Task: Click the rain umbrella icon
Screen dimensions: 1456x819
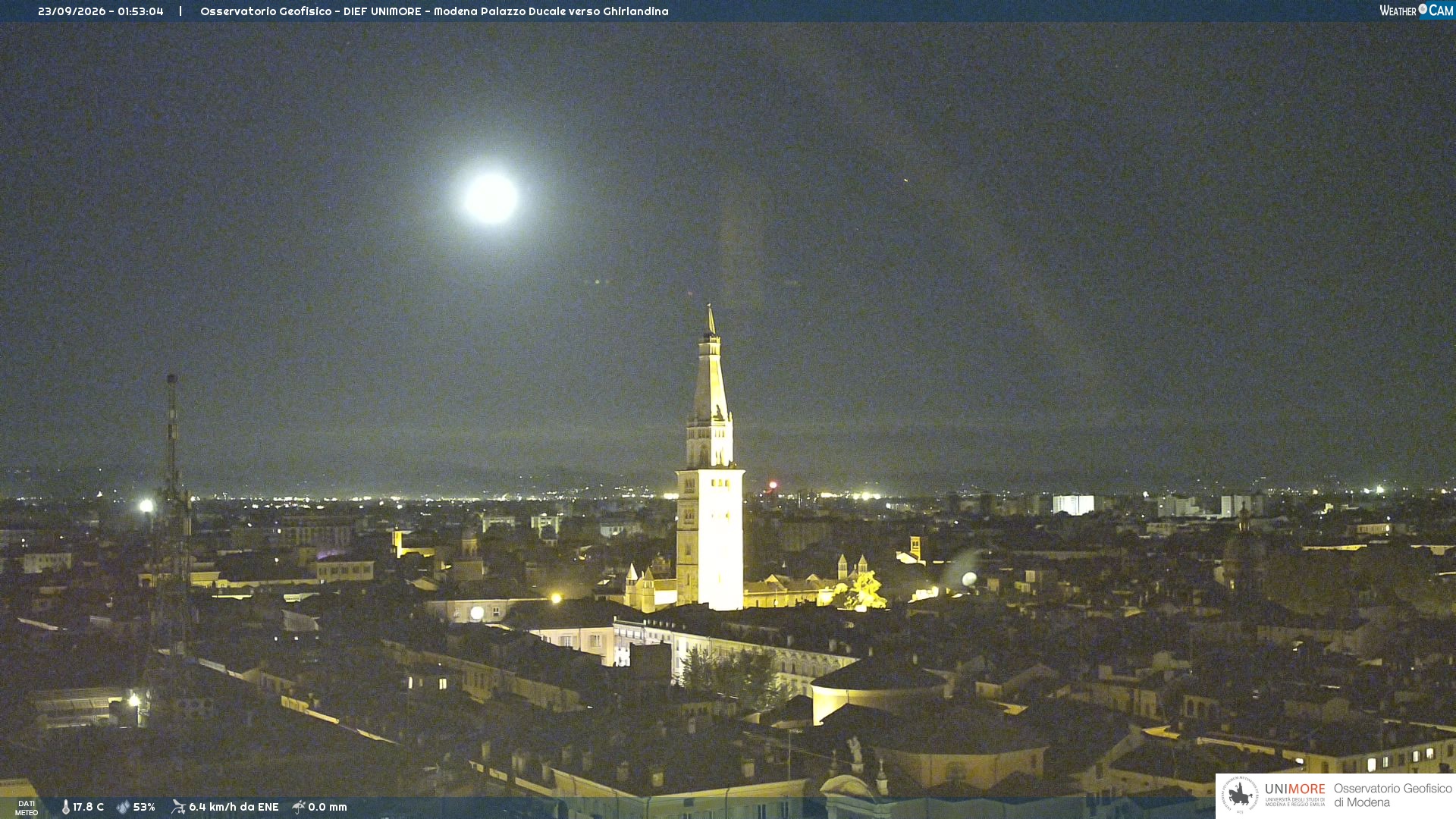Action: (x=299, y=807)
